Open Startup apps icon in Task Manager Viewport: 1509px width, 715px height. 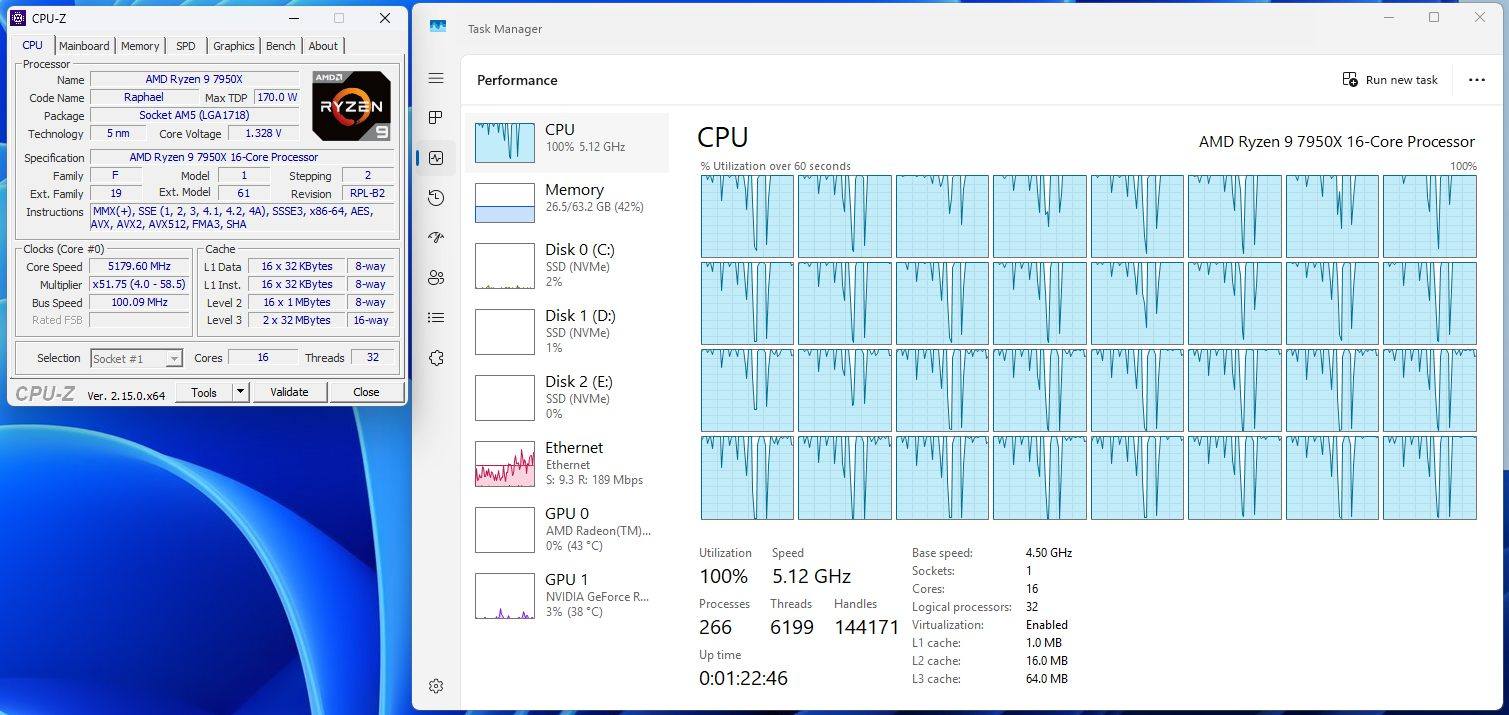pos(435,238)
